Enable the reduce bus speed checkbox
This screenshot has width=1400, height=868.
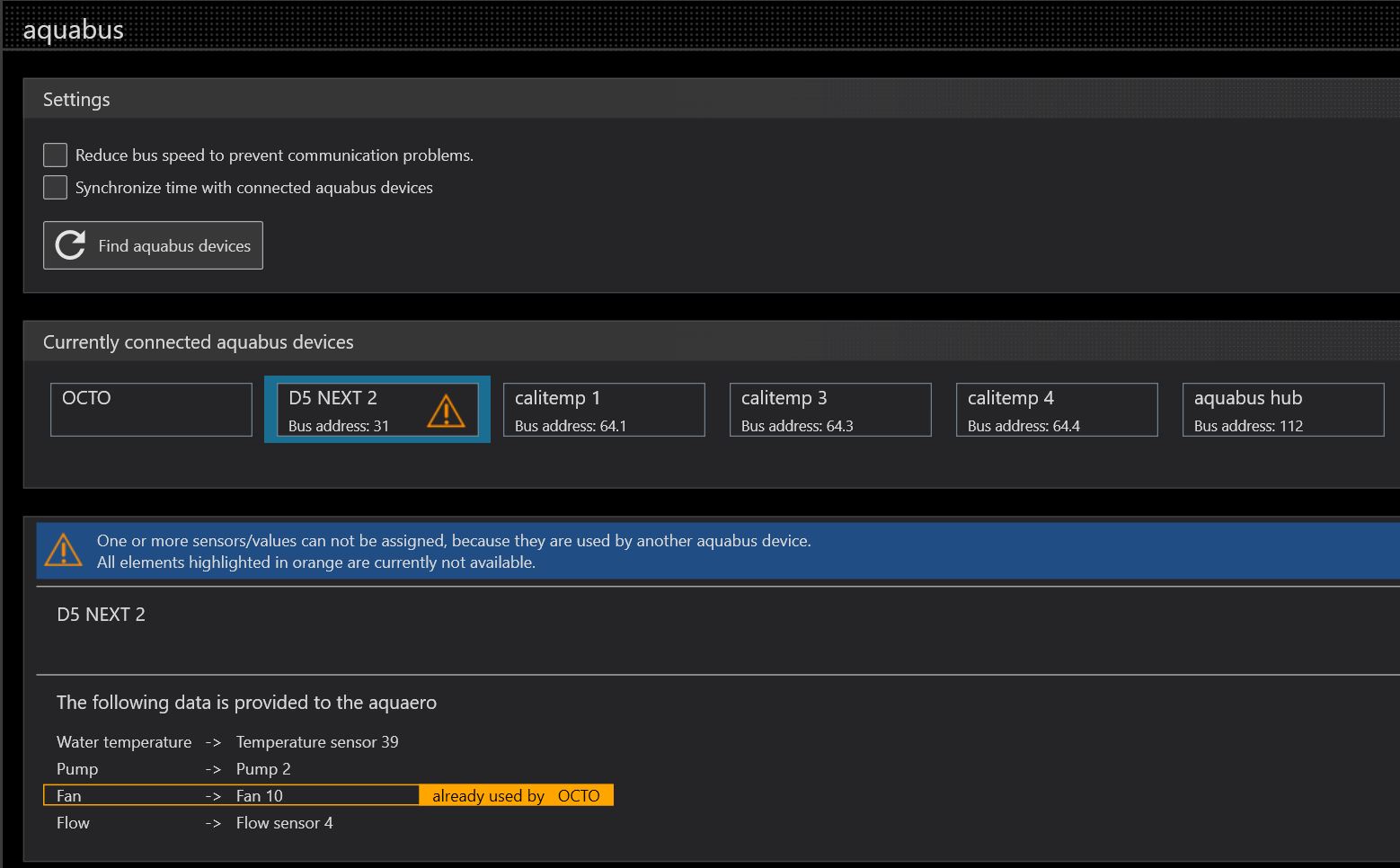click(55, 155)
